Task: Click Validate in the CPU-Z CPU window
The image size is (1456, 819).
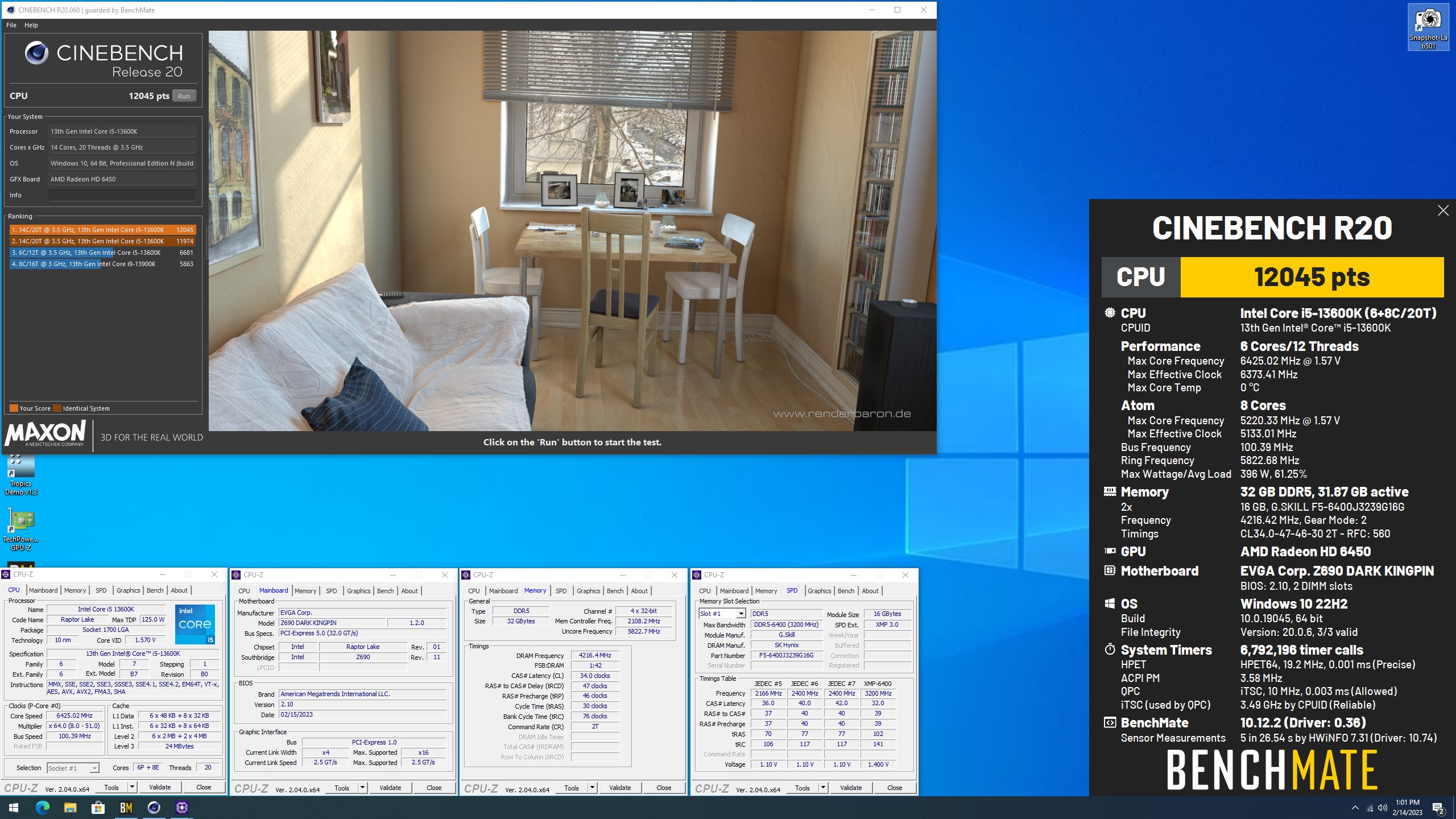Action: (x=160, y=788)
